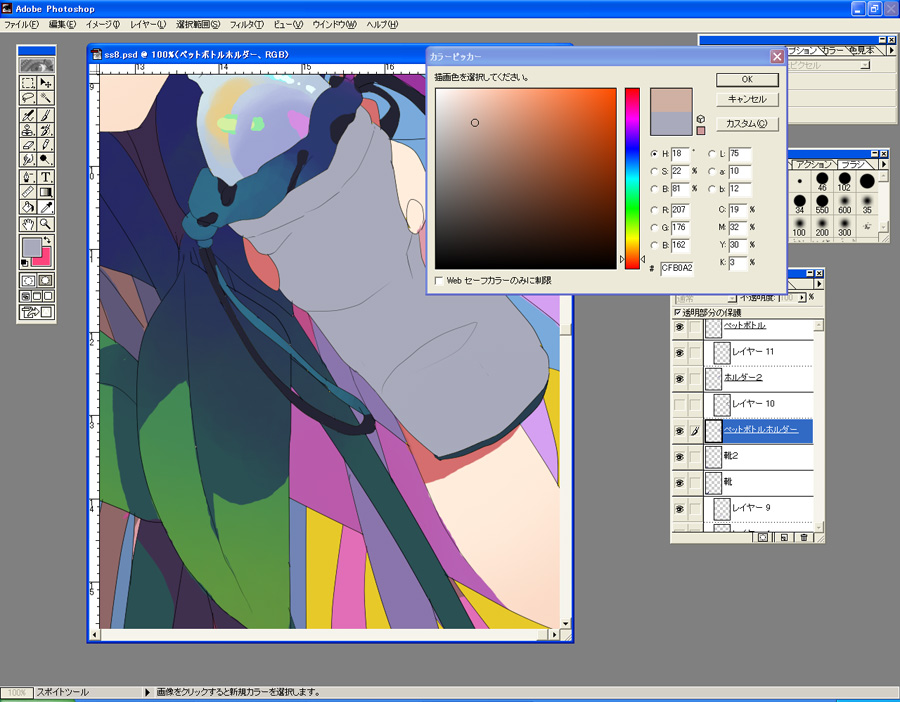
Task: Select the Hand tool
Action: pyautogui.click(x=28, y=224)
